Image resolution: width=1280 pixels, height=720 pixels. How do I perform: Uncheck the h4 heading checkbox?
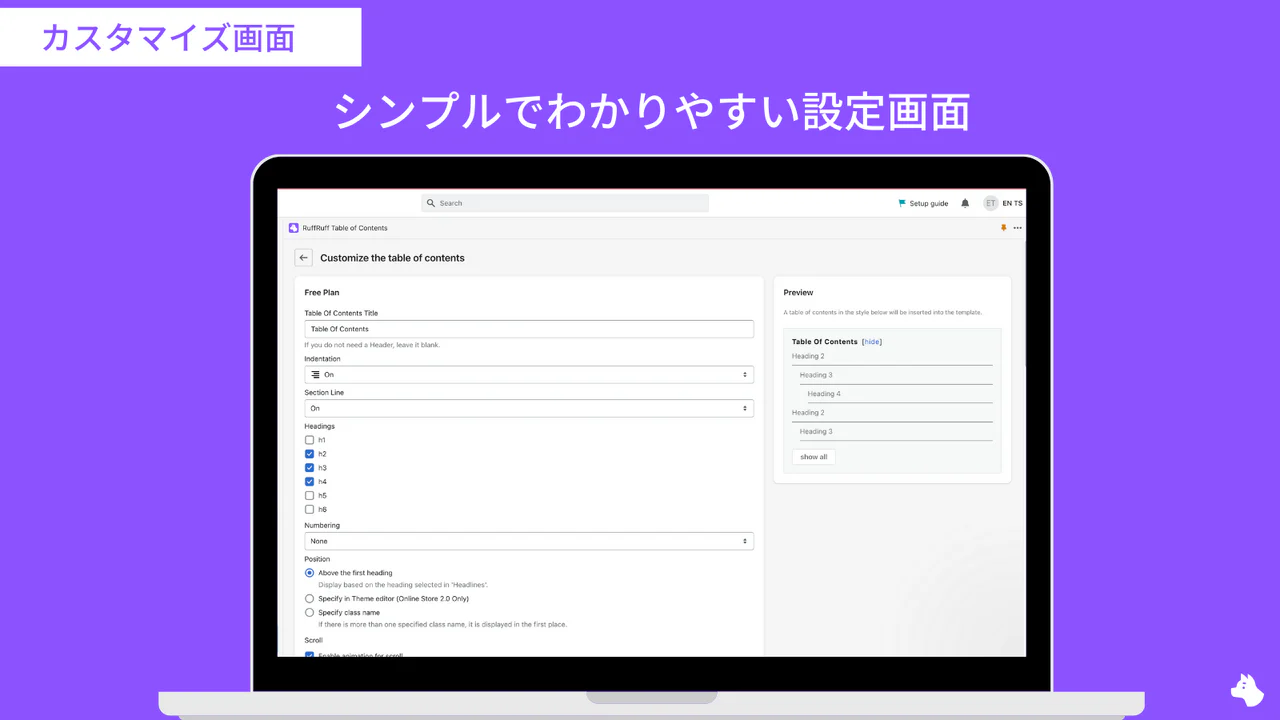click(310, 482)
